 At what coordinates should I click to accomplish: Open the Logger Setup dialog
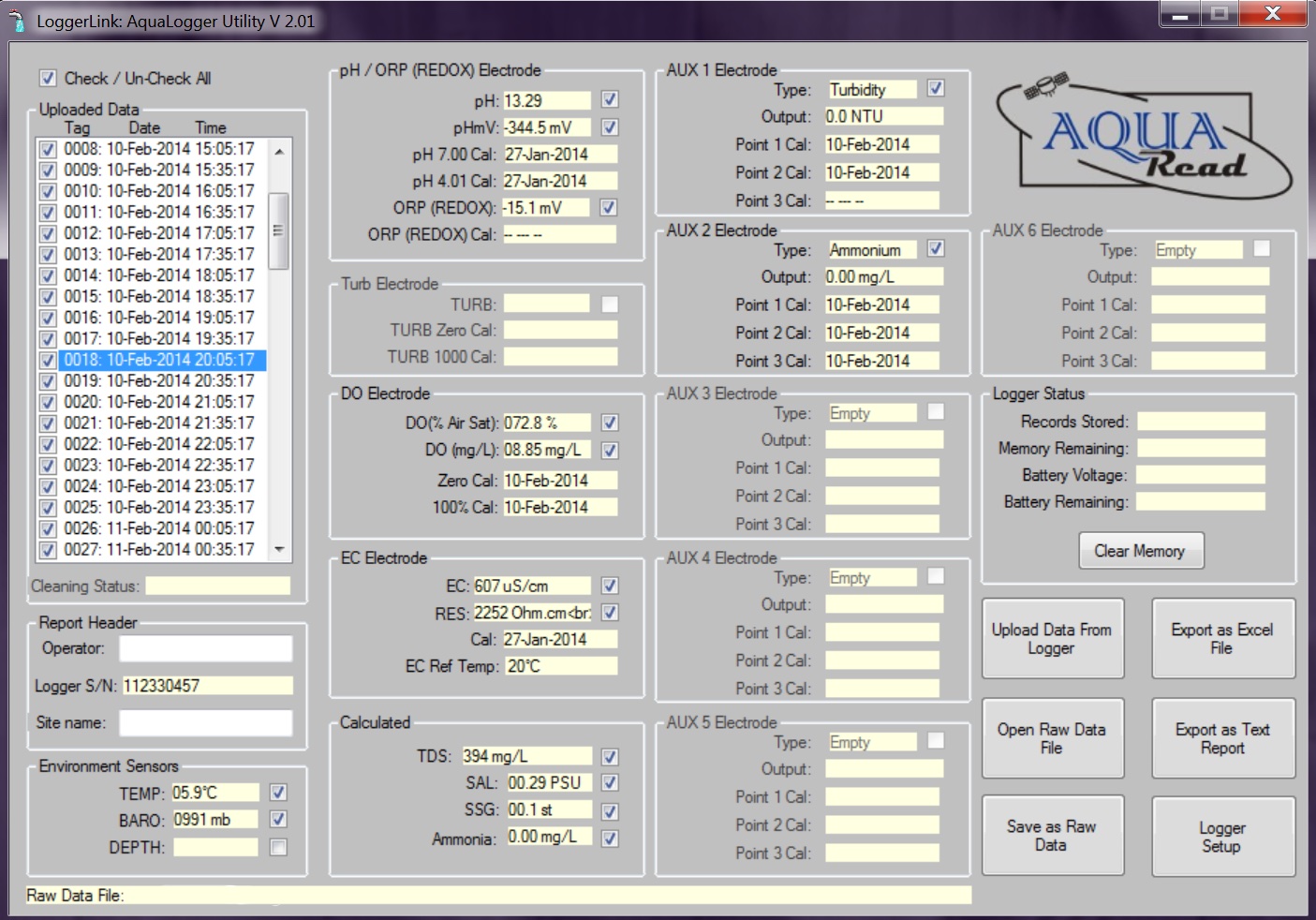[1222, 837]
